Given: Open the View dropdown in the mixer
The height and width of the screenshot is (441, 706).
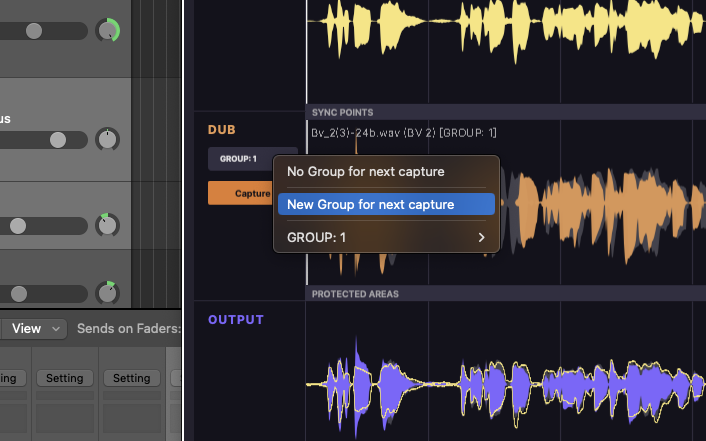Looking at the screenshot, I should click(37, 328).
